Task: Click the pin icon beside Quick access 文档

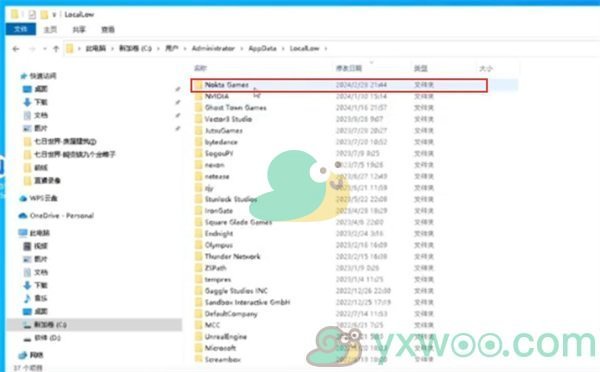Action: (178, 115)
